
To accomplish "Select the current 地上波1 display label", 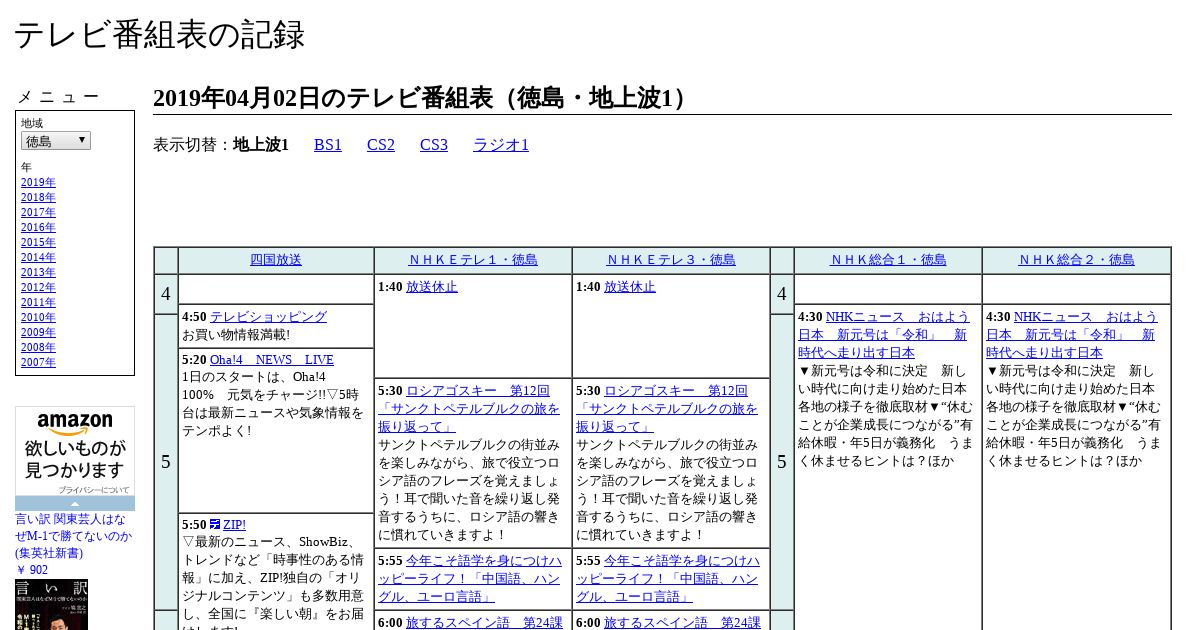I will pyautogui.click(x=261, y=145).
